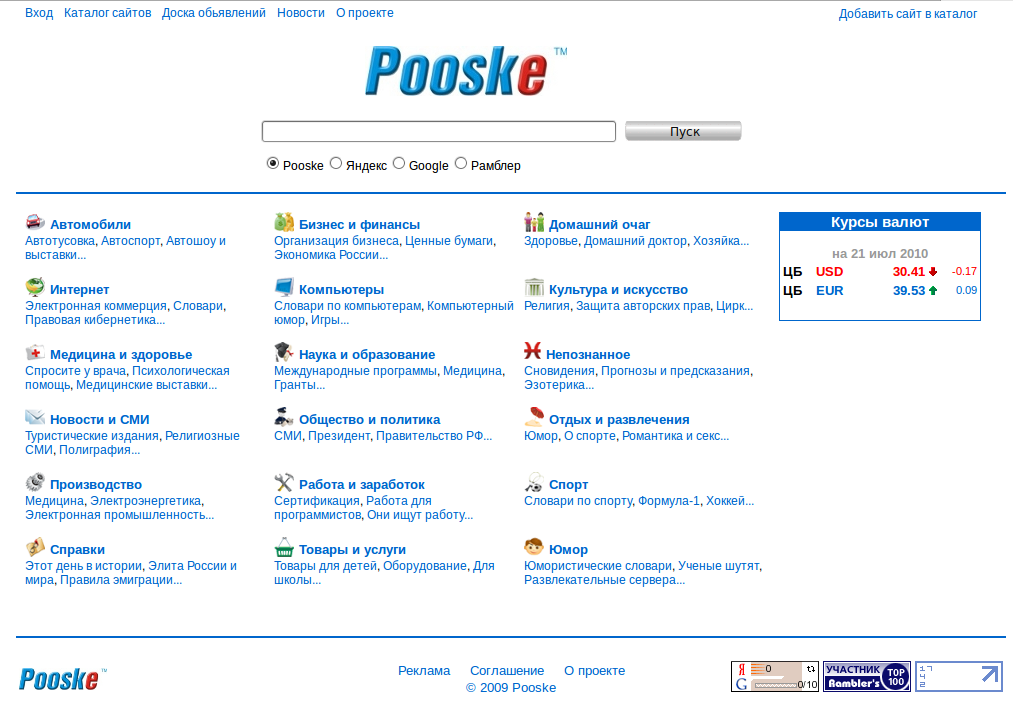
Task: Click the small Pooske footer logo
Action: coord(62,679)
